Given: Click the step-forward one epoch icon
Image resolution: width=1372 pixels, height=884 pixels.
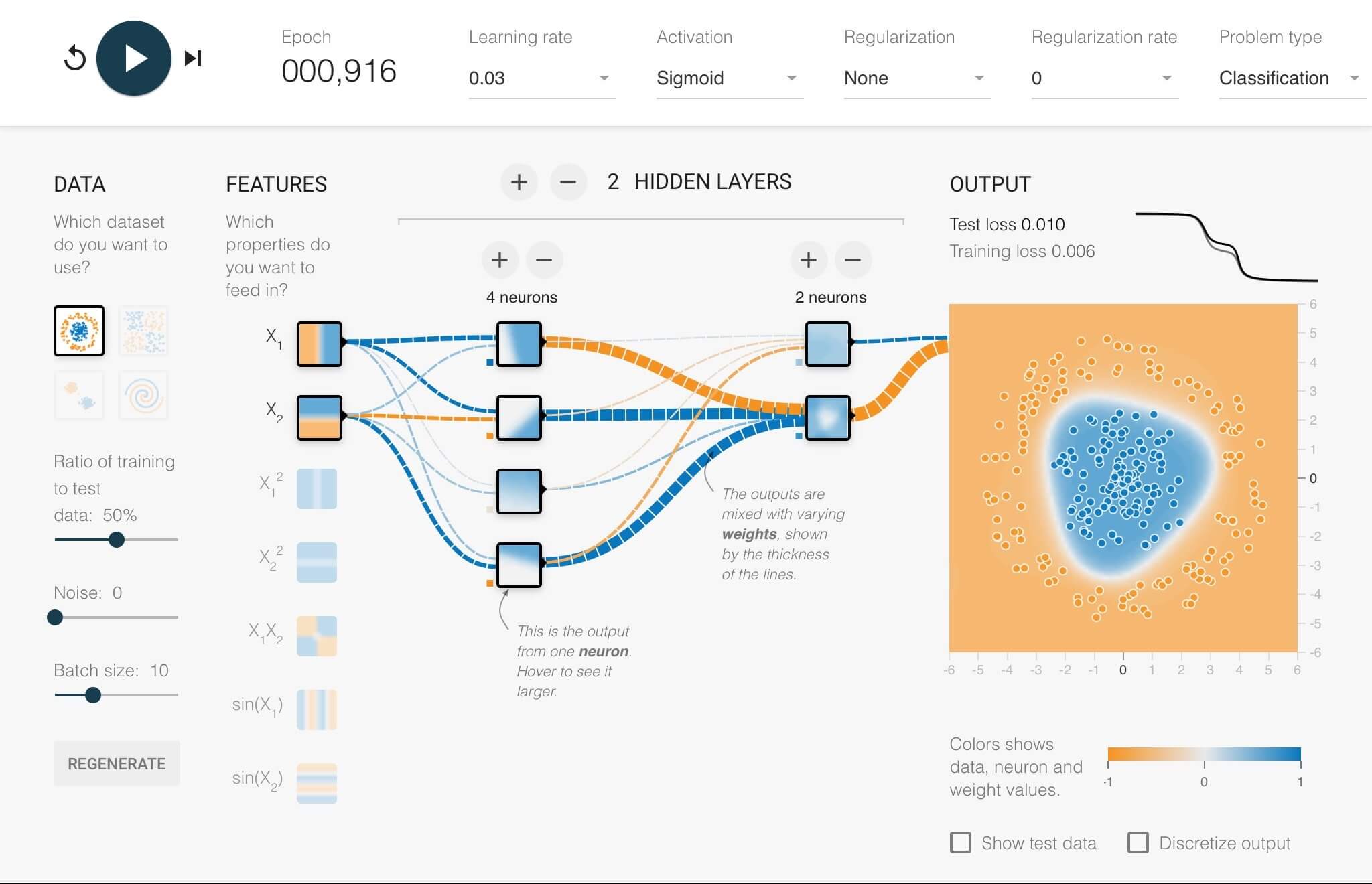Looking at the screenshot, I should click(x=193, y=58).
